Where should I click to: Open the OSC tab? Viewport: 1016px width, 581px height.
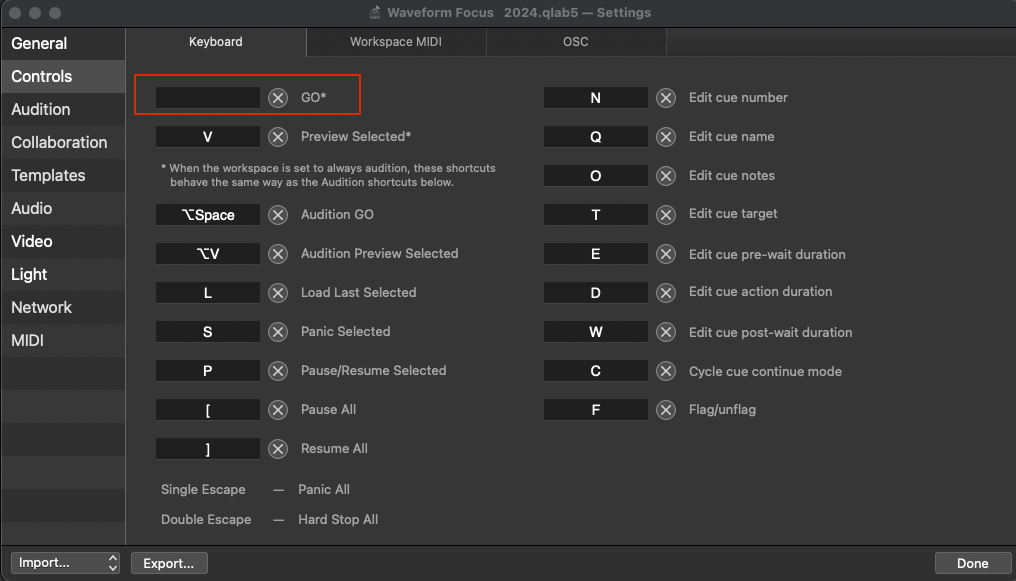pyautogui.click(x=576, y=42)
